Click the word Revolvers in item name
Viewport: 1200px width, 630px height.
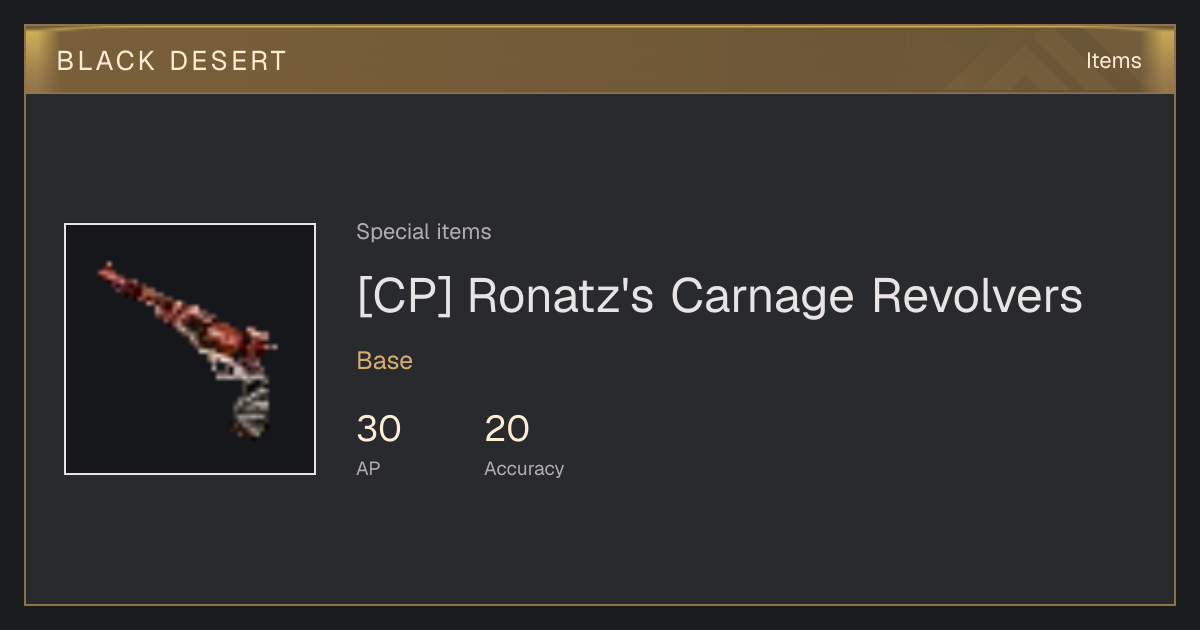click(x=977, y=296)
